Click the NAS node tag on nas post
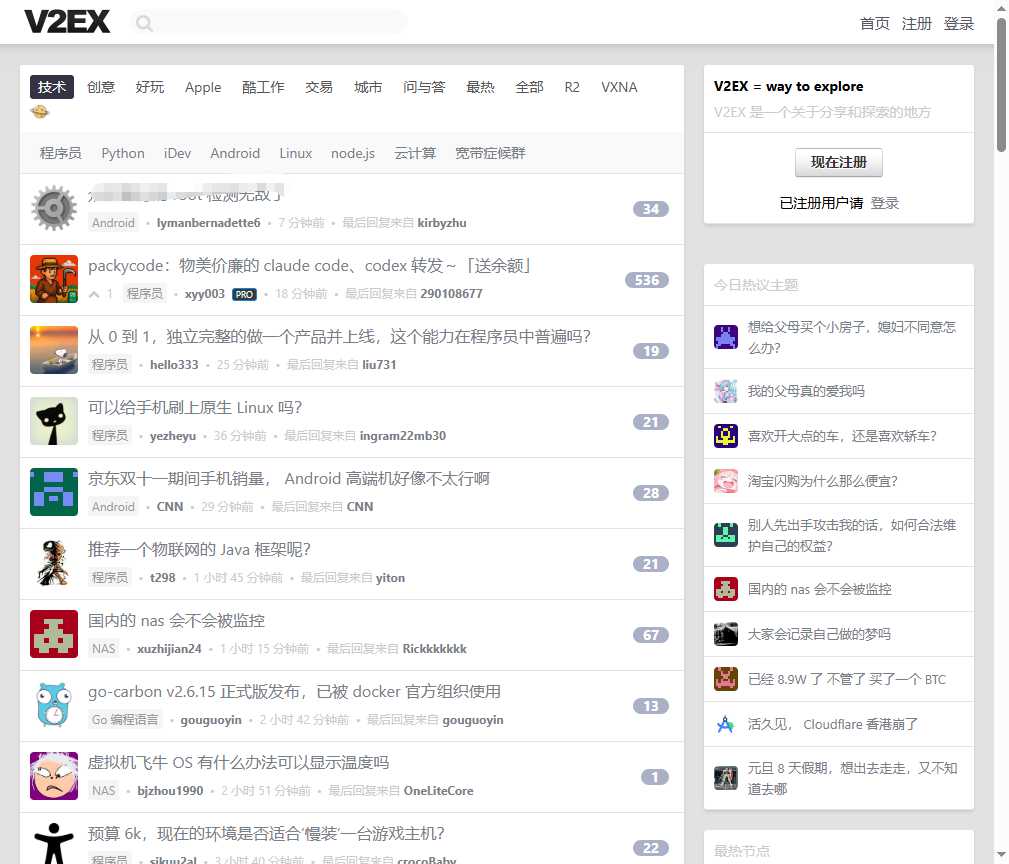This screenshot has height=864, width=1009. point(104,649)
